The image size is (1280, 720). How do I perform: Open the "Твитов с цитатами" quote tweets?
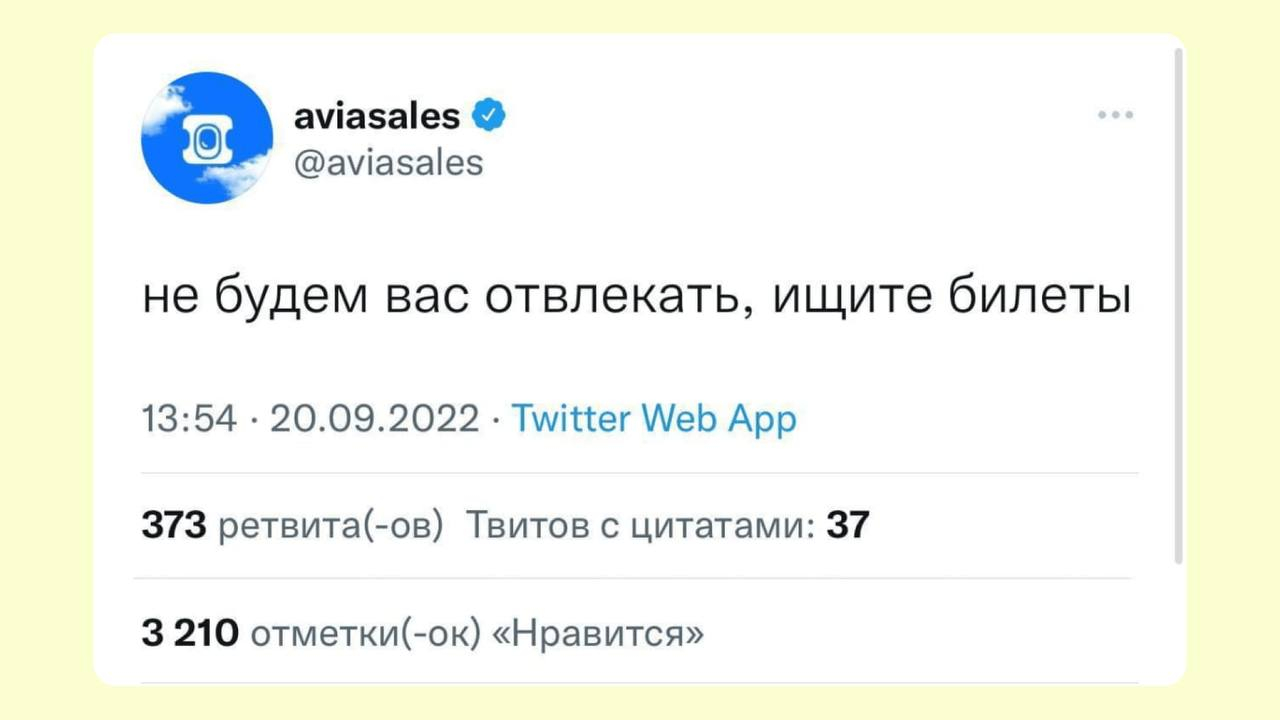[x=639, y=524]
